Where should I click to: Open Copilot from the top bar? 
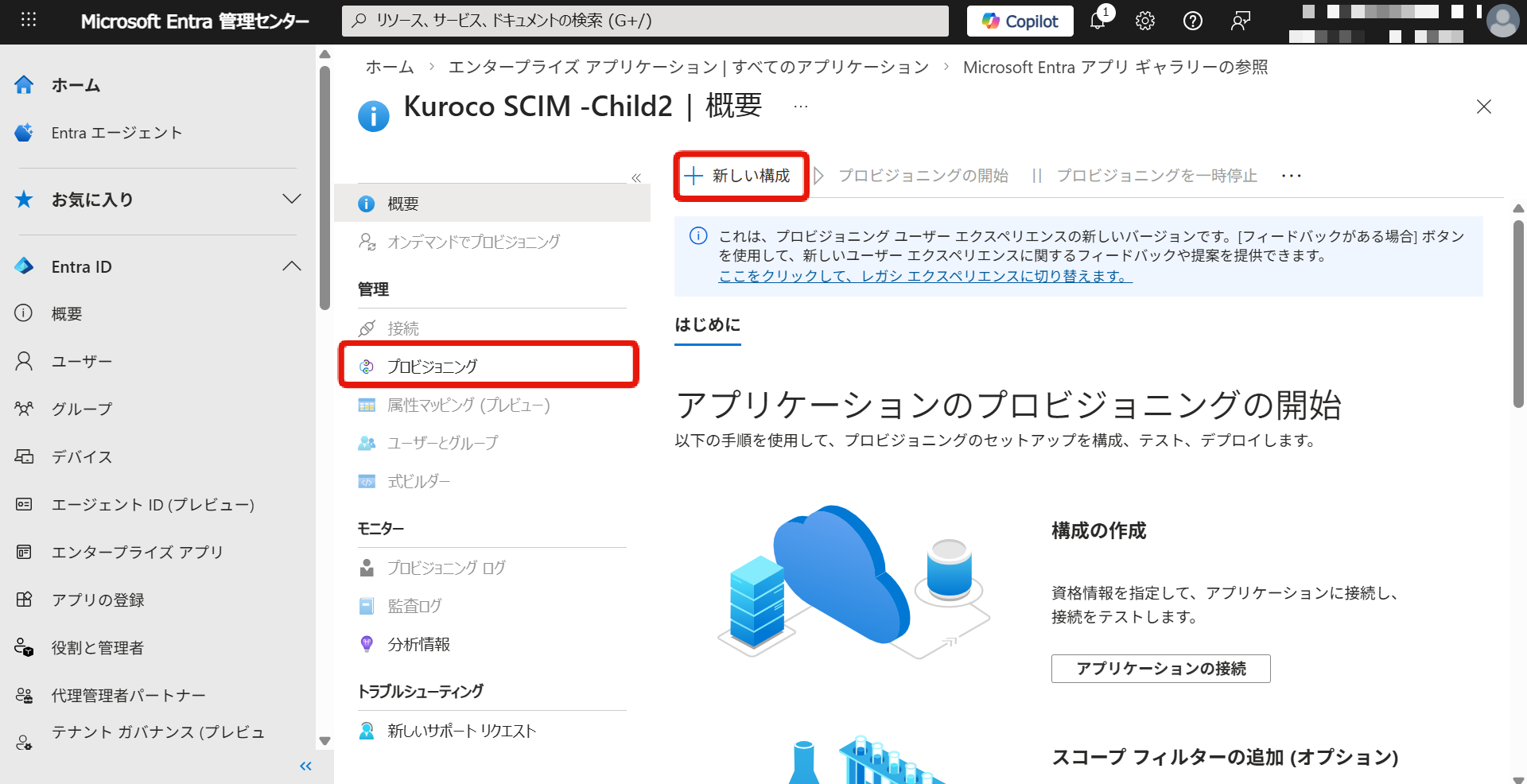pos(1020,21)
